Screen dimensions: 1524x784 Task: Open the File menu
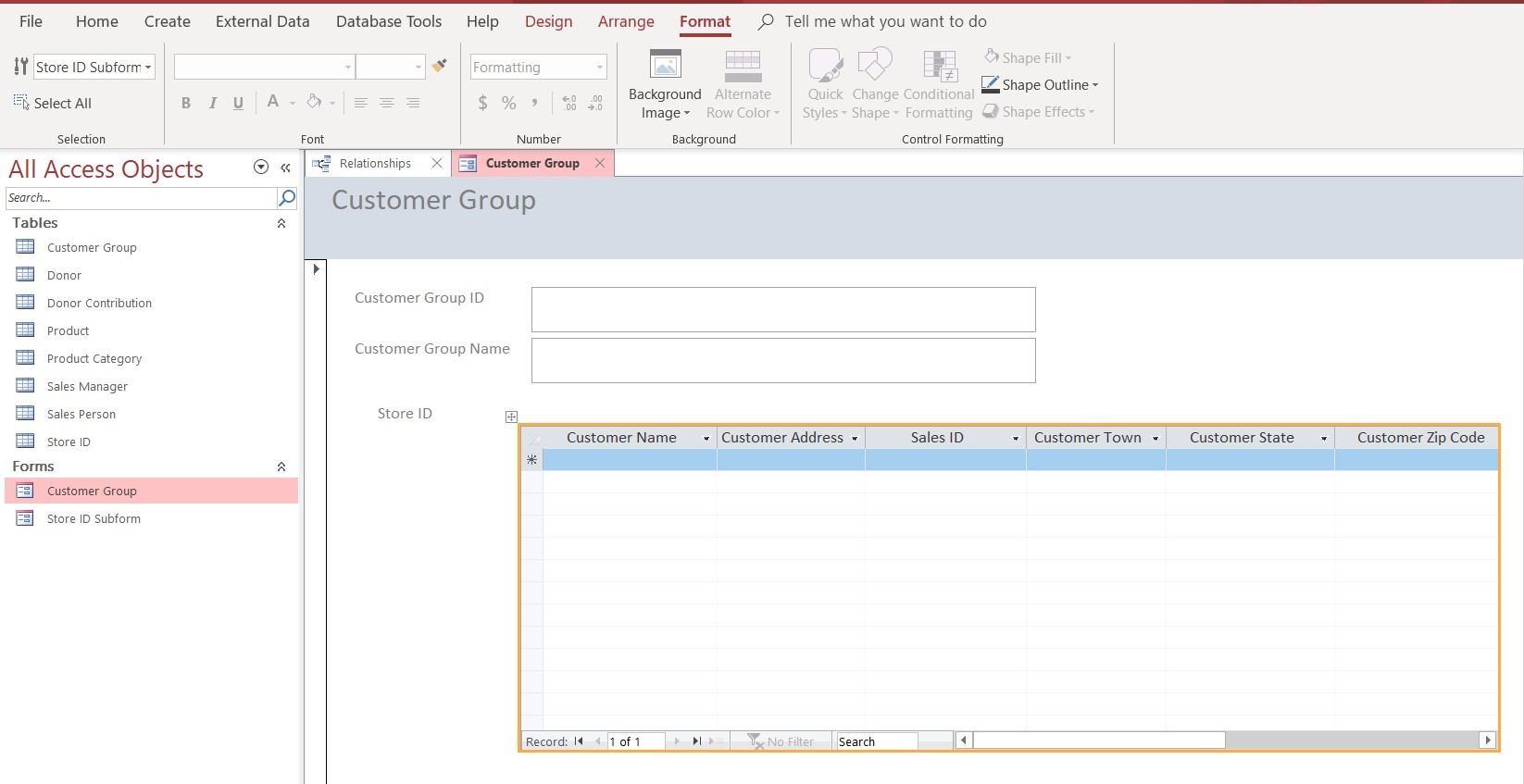coord(31,21)
